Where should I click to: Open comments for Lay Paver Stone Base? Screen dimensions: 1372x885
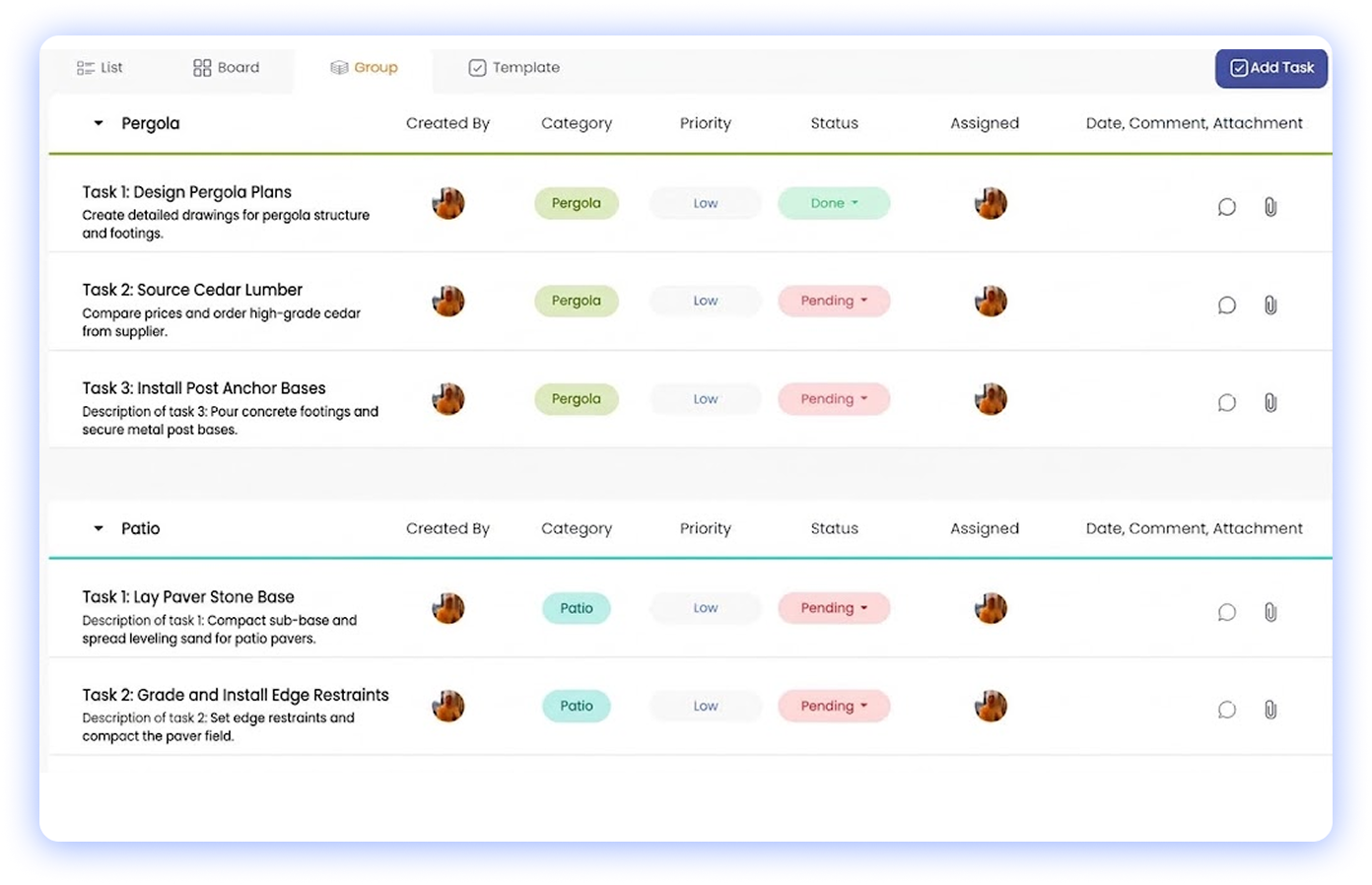click(x=1226, y=612)
